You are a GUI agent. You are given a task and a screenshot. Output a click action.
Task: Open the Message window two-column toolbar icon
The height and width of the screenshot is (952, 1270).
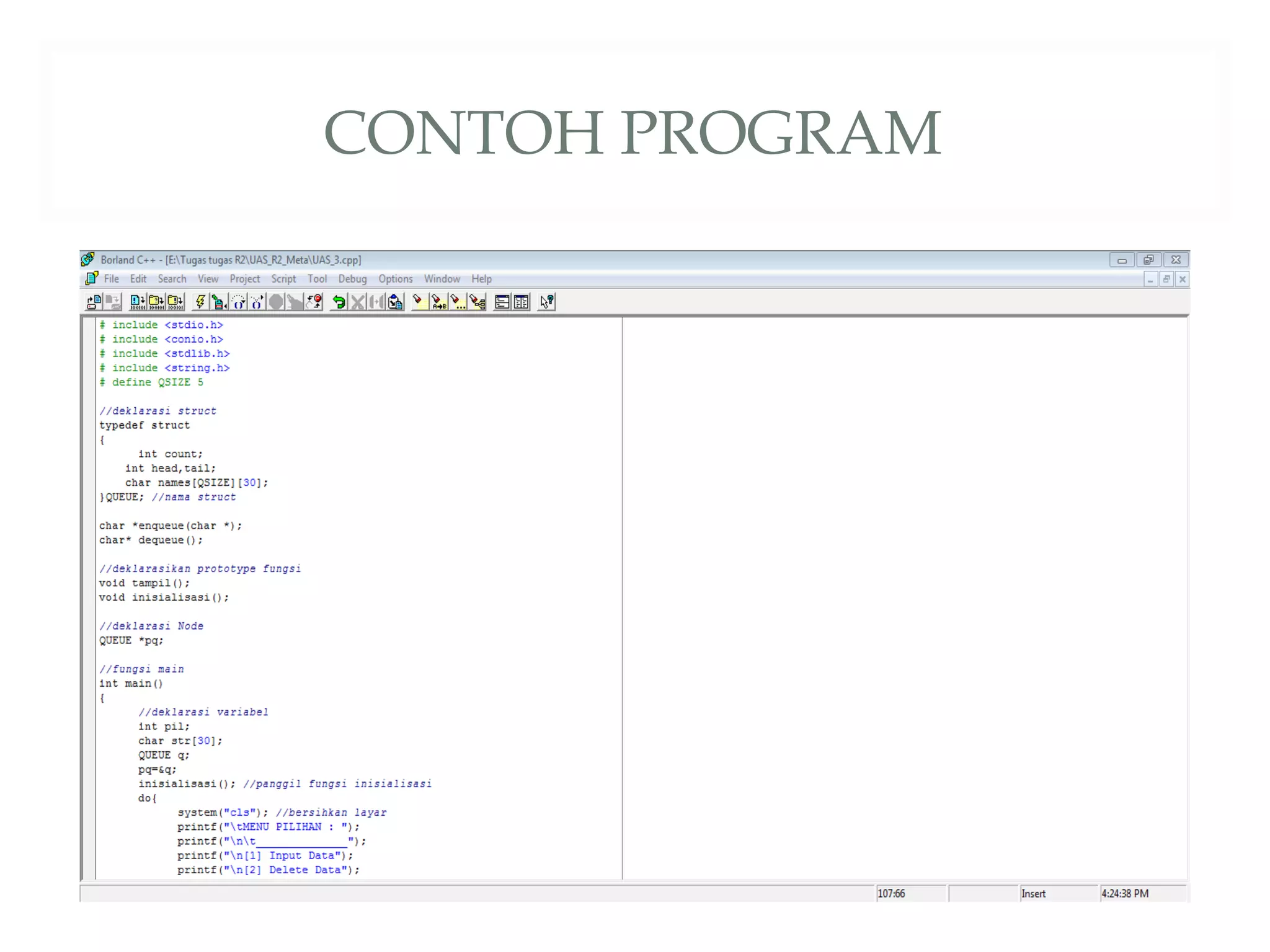[x=522, y=302]
